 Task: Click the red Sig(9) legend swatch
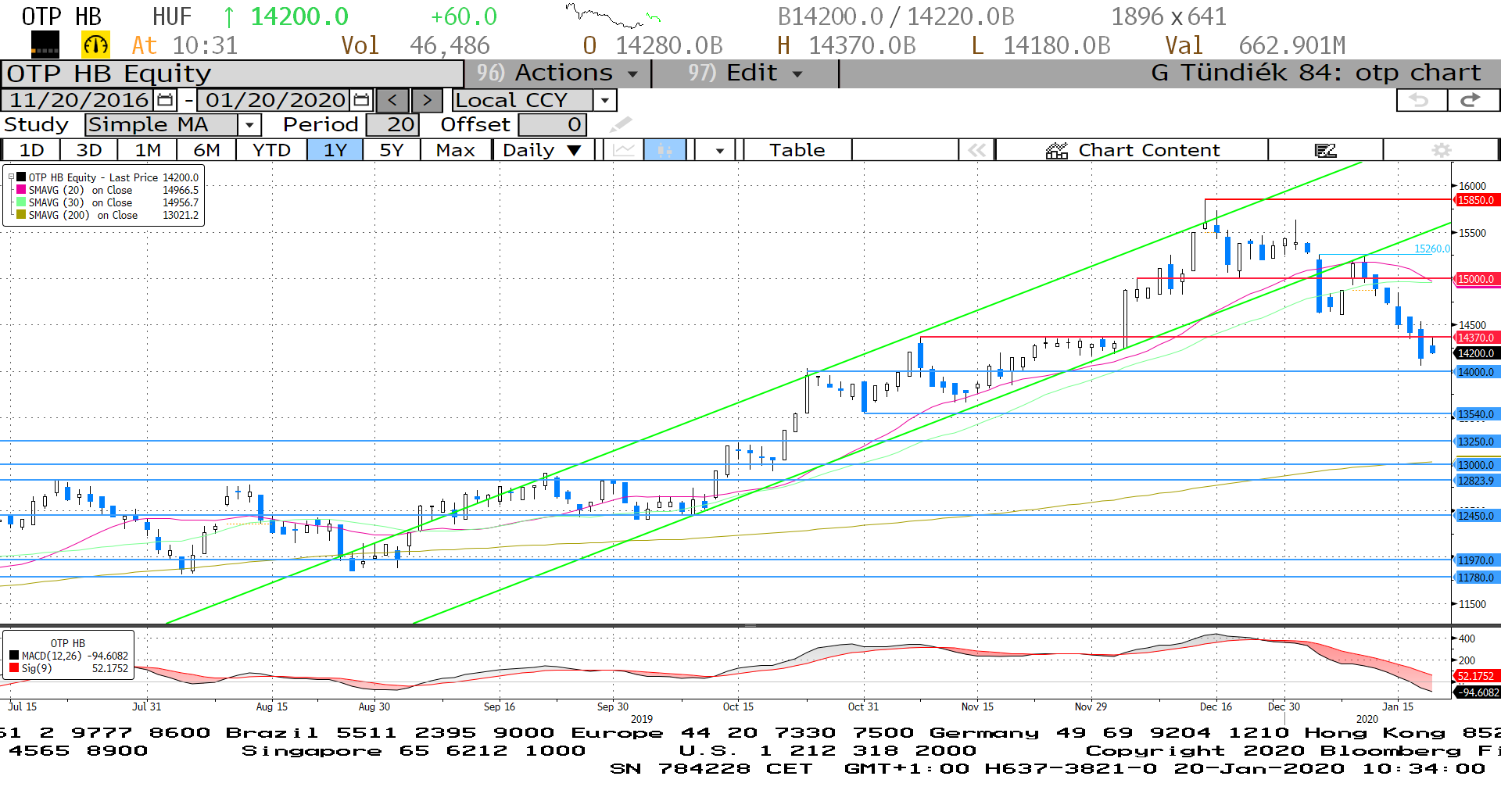(14, 668)
